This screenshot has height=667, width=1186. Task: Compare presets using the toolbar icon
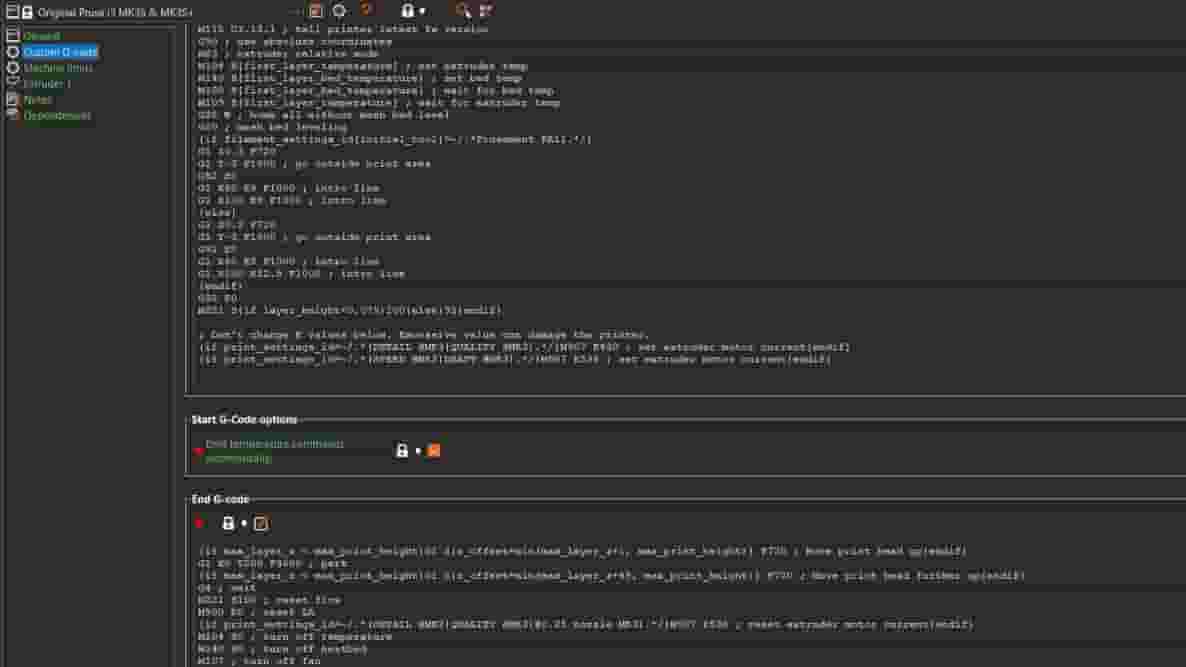pyautogui.click(x=486, y=11)
